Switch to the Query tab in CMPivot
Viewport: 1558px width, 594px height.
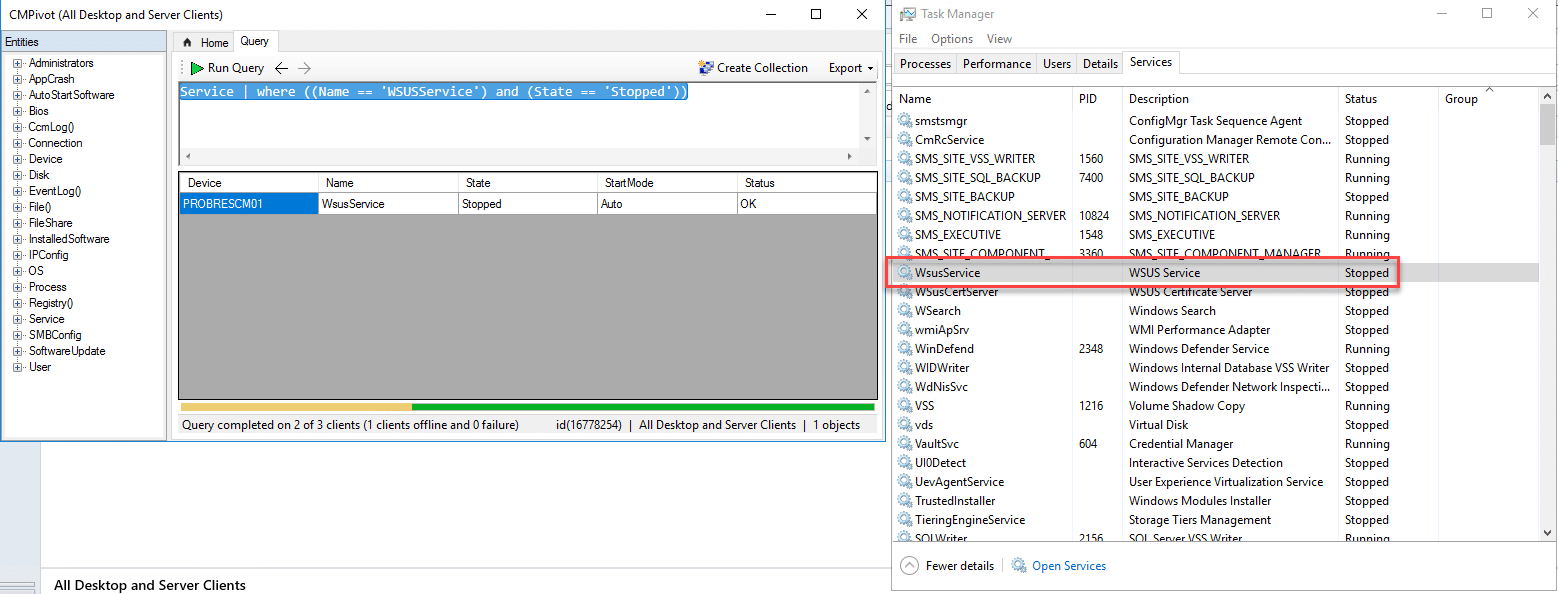pos(254,42)
